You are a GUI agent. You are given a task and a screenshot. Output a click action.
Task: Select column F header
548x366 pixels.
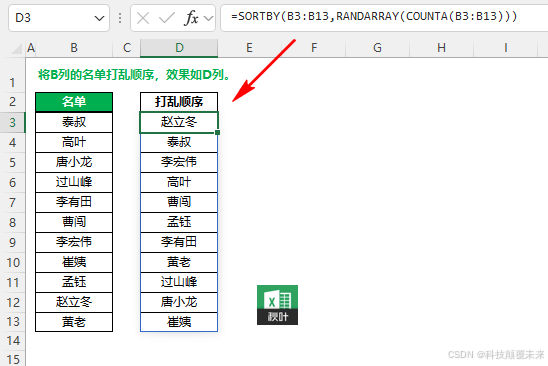click(314, 48)
